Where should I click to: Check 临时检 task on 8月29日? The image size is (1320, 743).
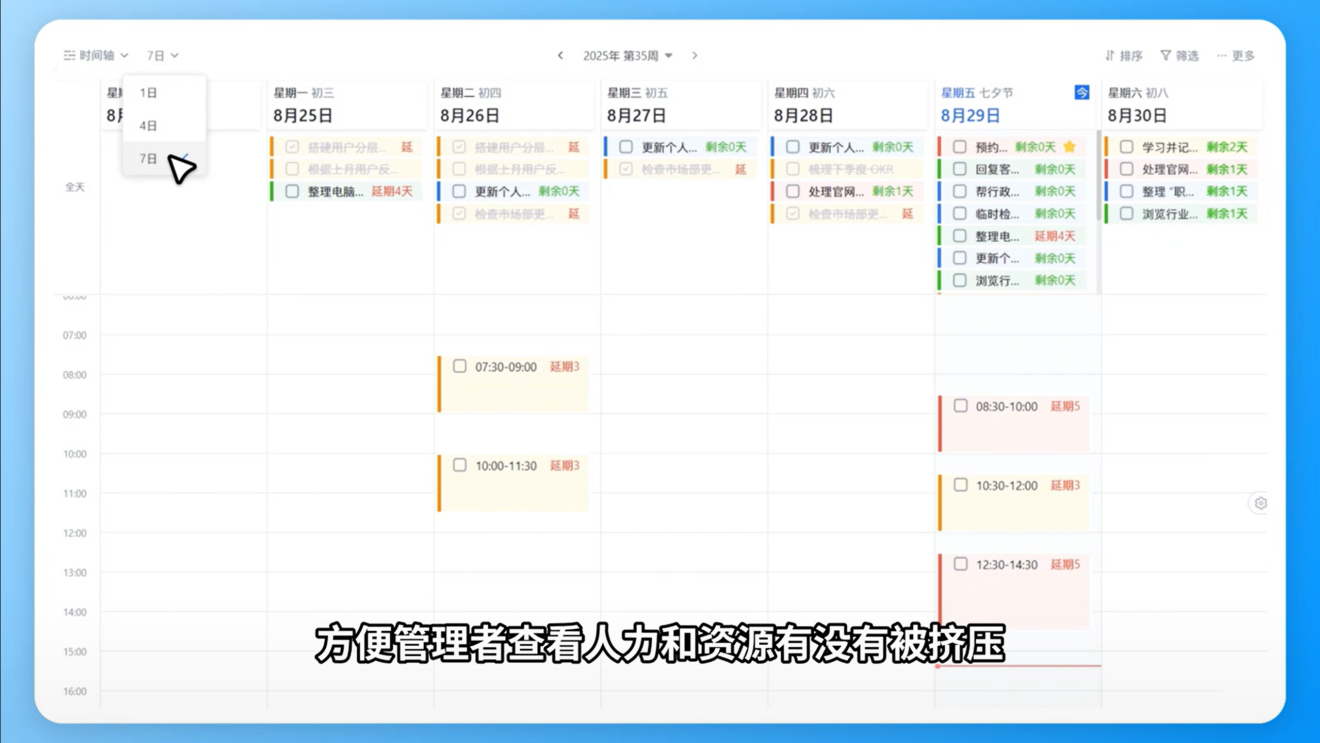[x=960, y=213]
